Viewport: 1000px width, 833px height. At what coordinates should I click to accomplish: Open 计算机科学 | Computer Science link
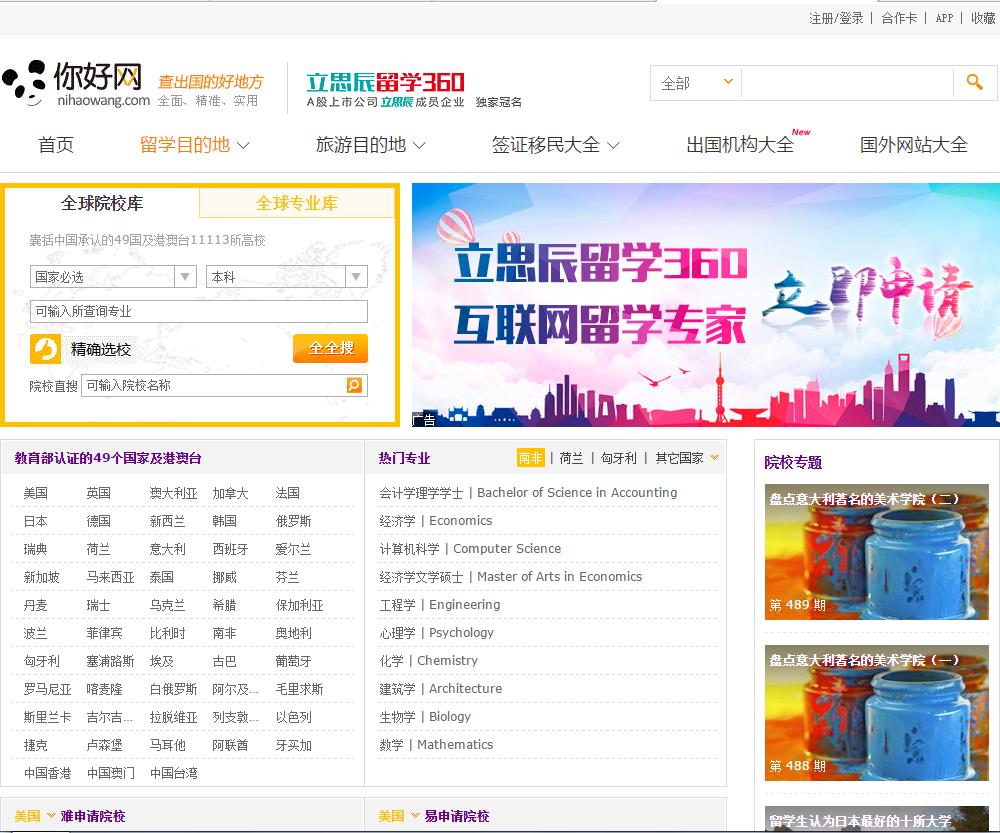tap(470, 549)
